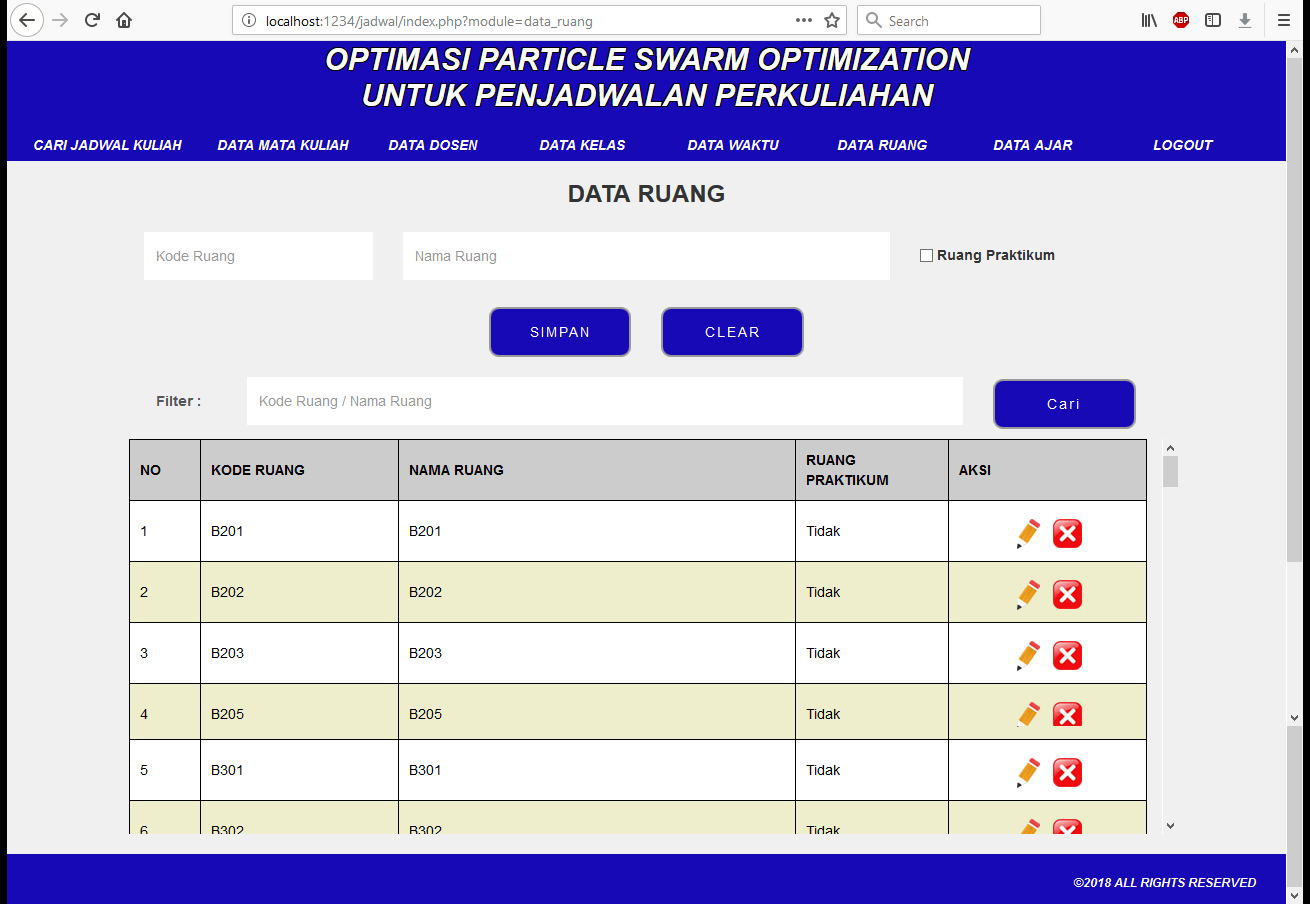1310x904 pixels.
Task: Bookmark this page with the star icon
Action: [832, 20]
